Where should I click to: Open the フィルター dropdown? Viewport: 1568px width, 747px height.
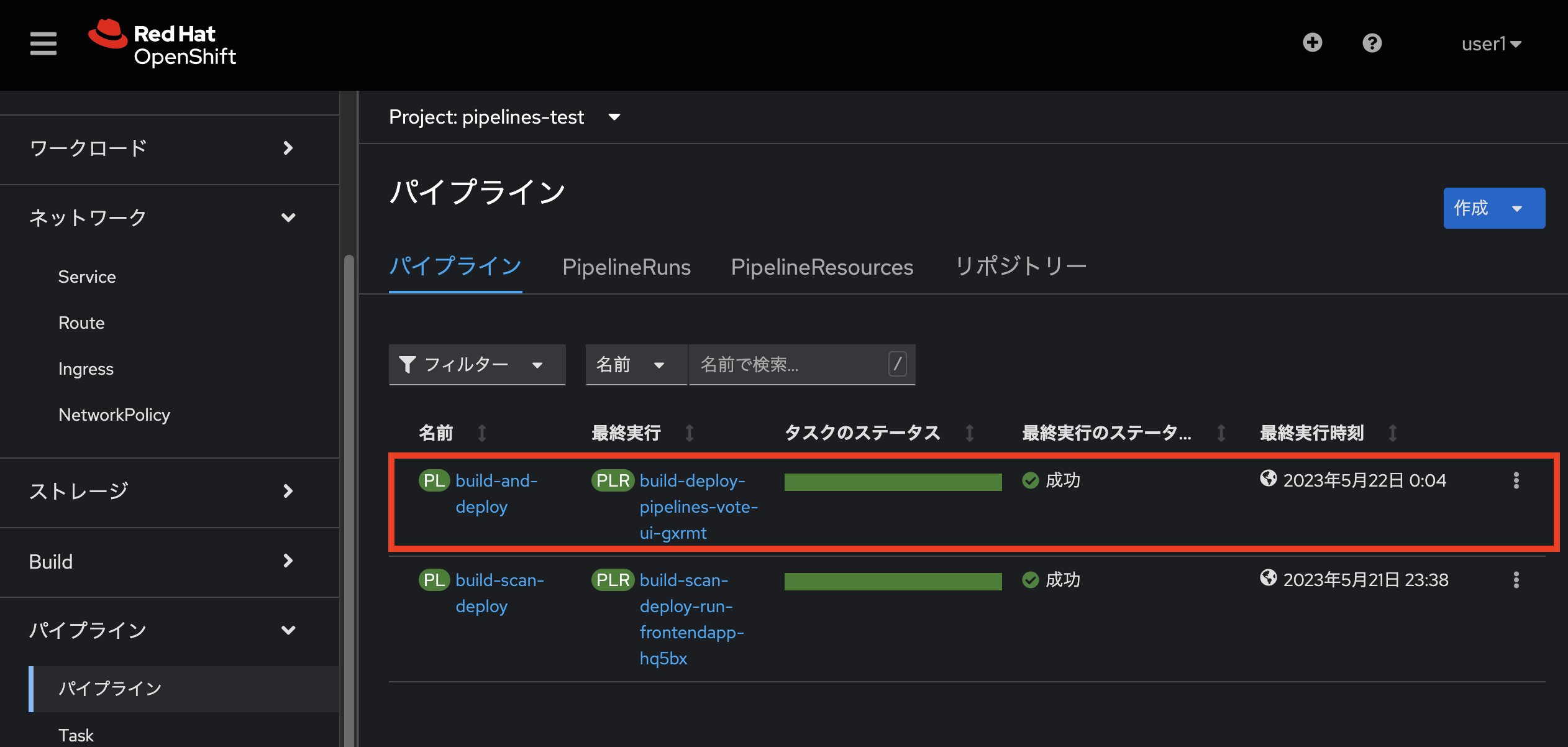[477, 365]
